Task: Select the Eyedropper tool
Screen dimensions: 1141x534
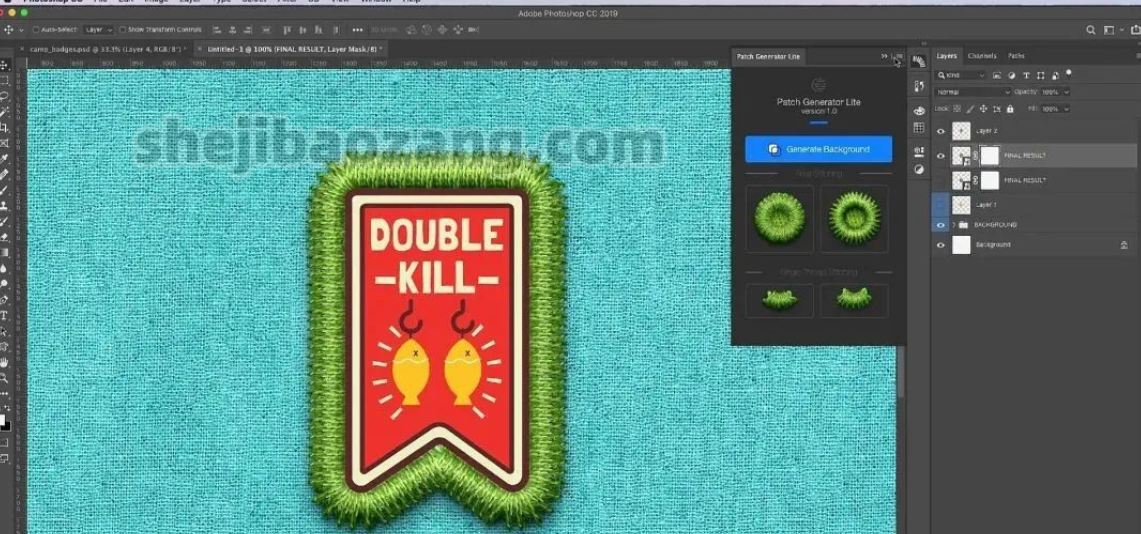Action: [4, 159]
